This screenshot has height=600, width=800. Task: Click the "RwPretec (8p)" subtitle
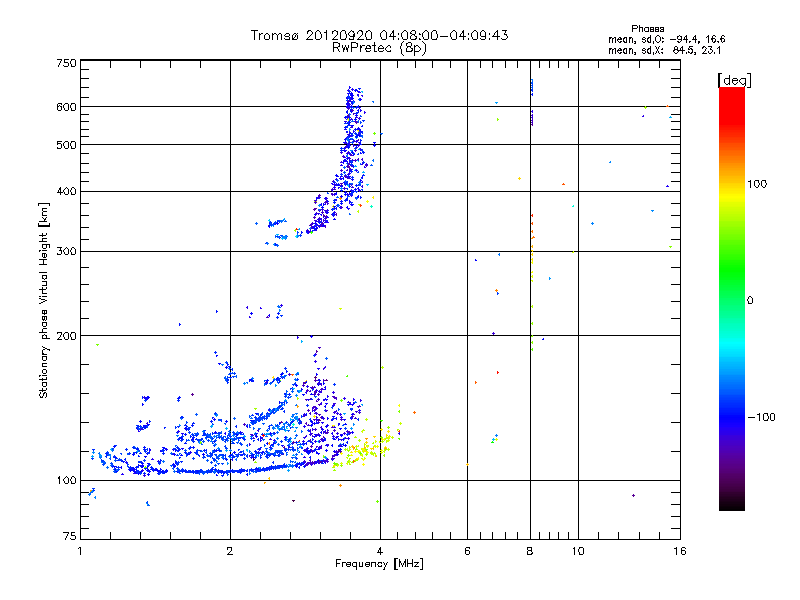(x=379, y=48)
